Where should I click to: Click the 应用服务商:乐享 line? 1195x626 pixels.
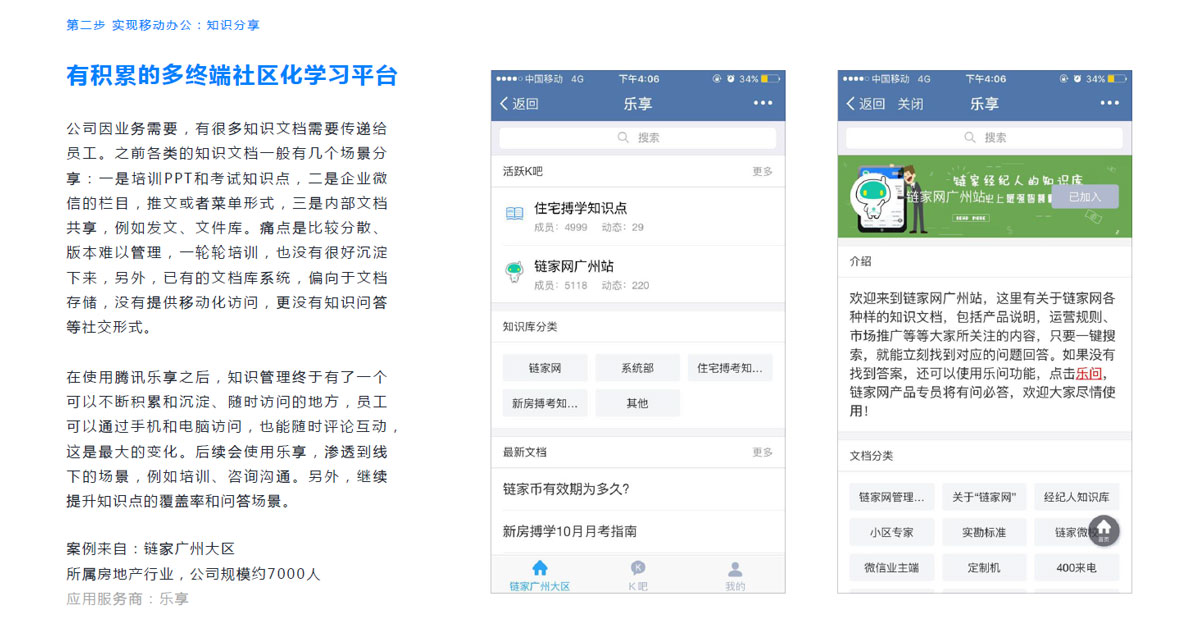pyautogui.click(x=127, y=599)
